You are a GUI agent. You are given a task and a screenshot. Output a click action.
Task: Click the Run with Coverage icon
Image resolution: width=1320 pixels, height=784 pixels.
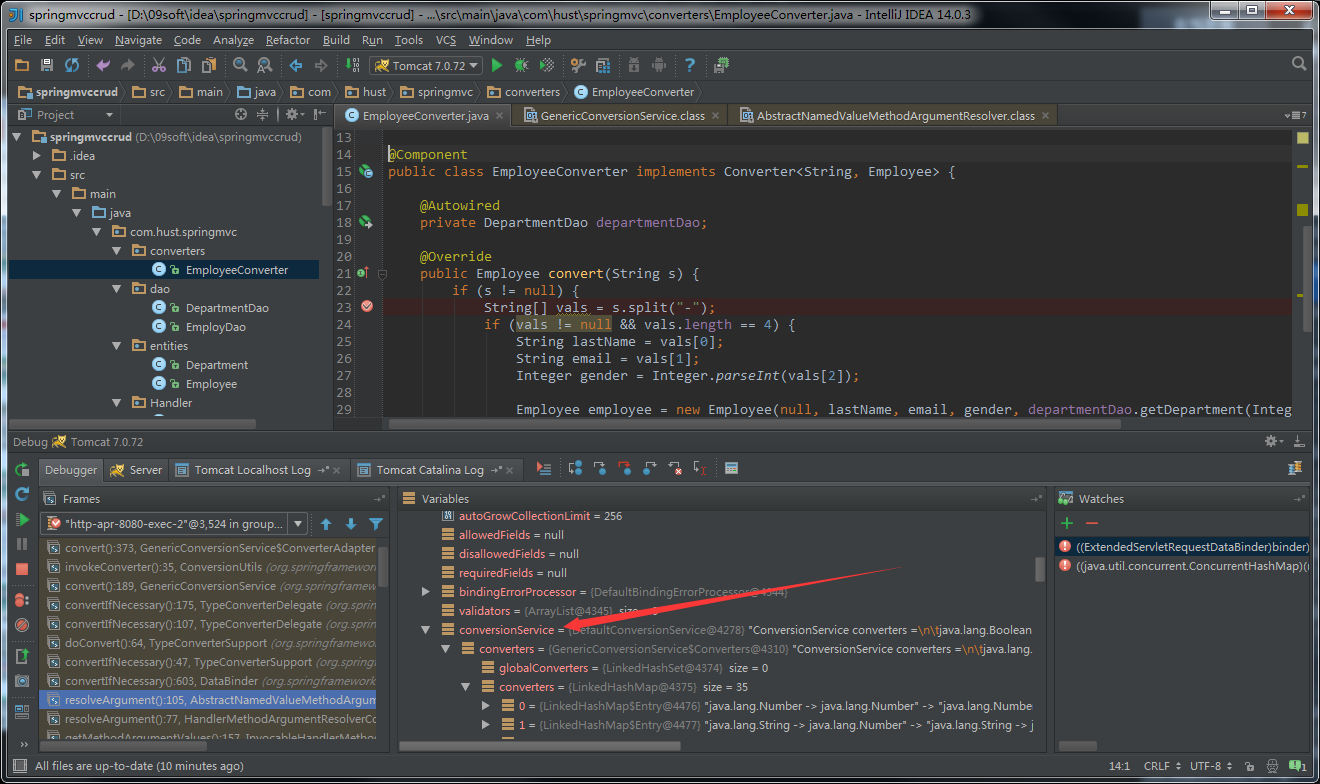tap(547, 65)
